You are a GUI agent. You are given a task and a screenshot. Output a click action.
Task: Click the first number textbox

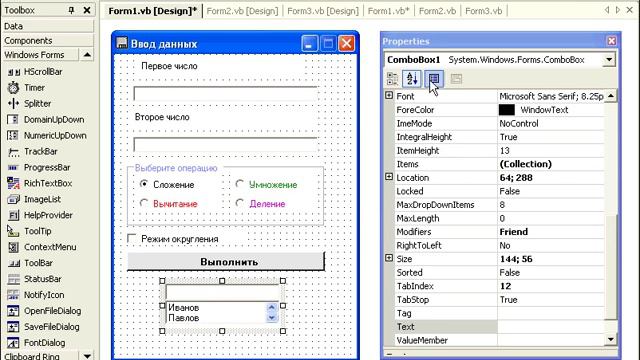tap(225, 93)
